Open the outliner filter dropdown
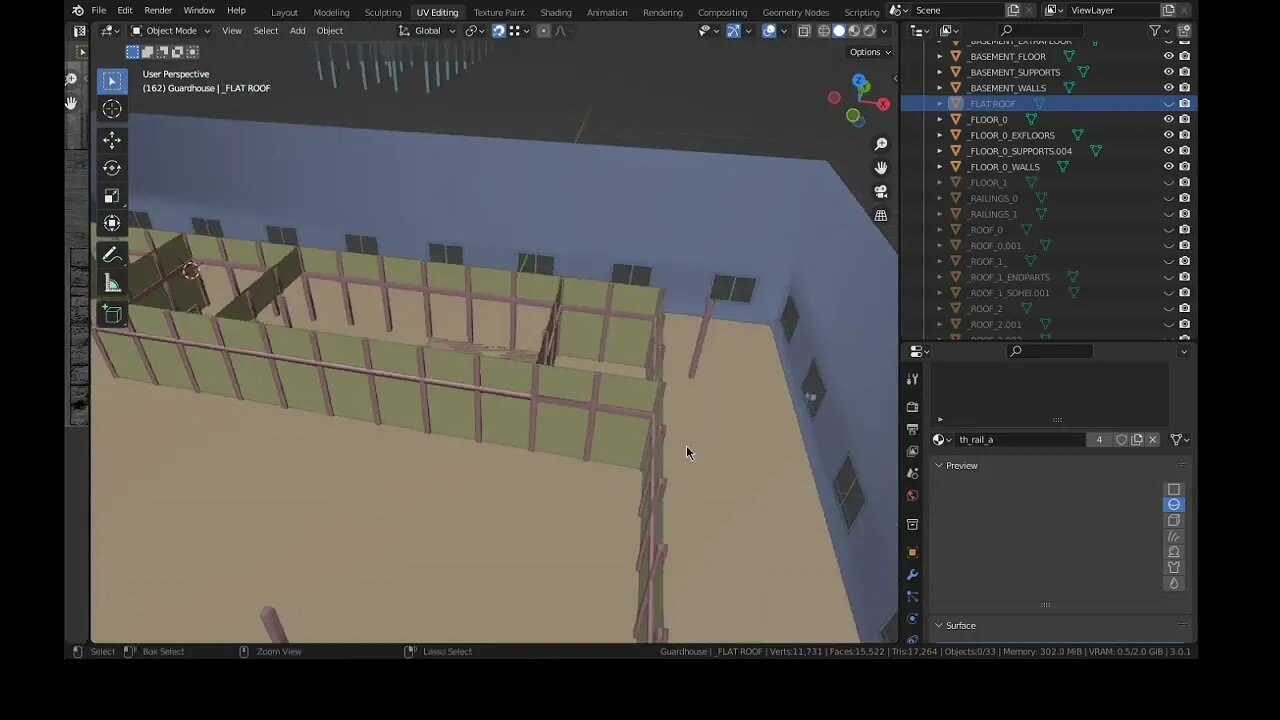Image resolution: width=1280 pixels, height=720 pixels. pos(1161,31)
